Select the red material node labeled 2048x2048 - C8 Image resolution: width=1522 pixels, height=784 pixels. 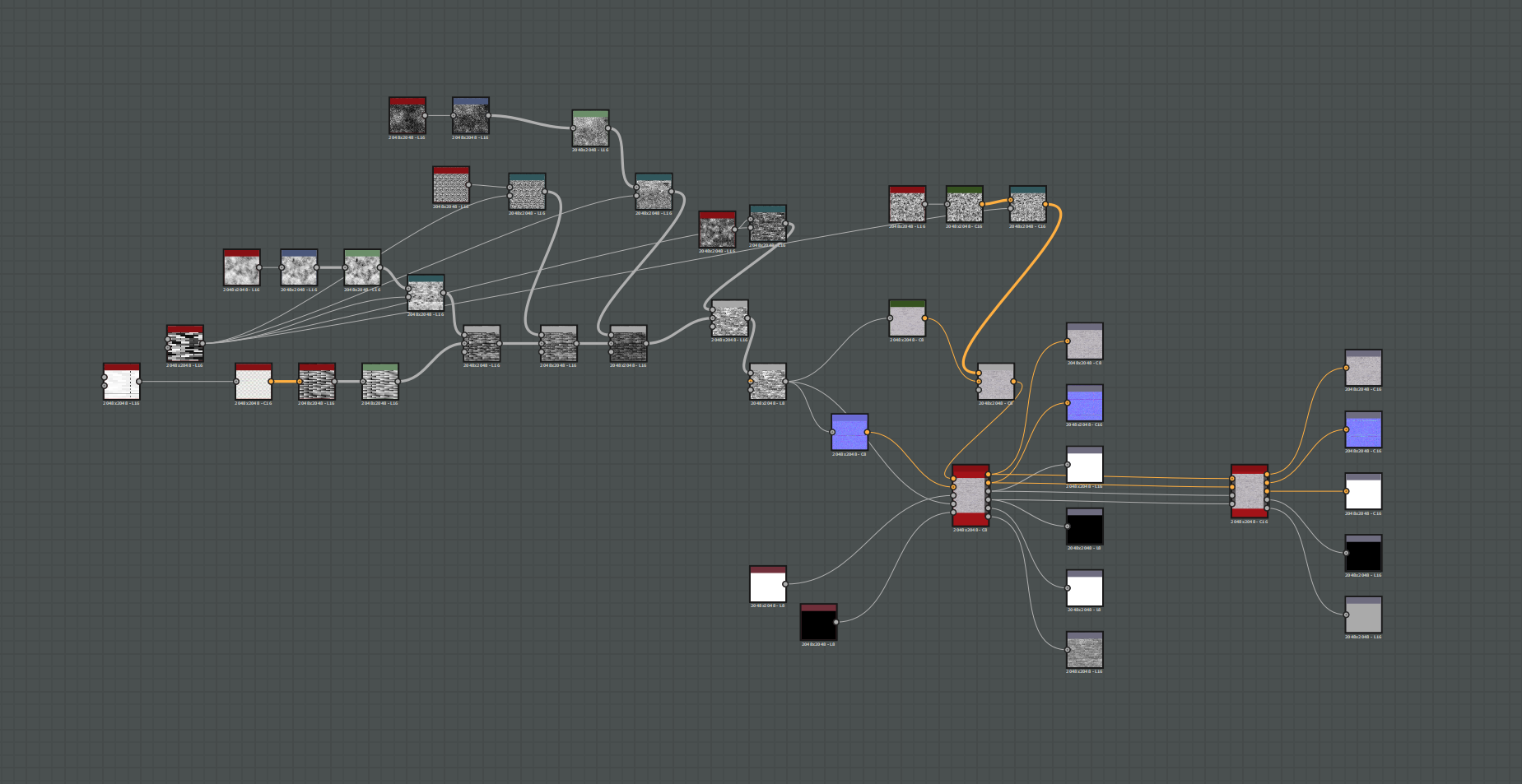coord(971,494)
